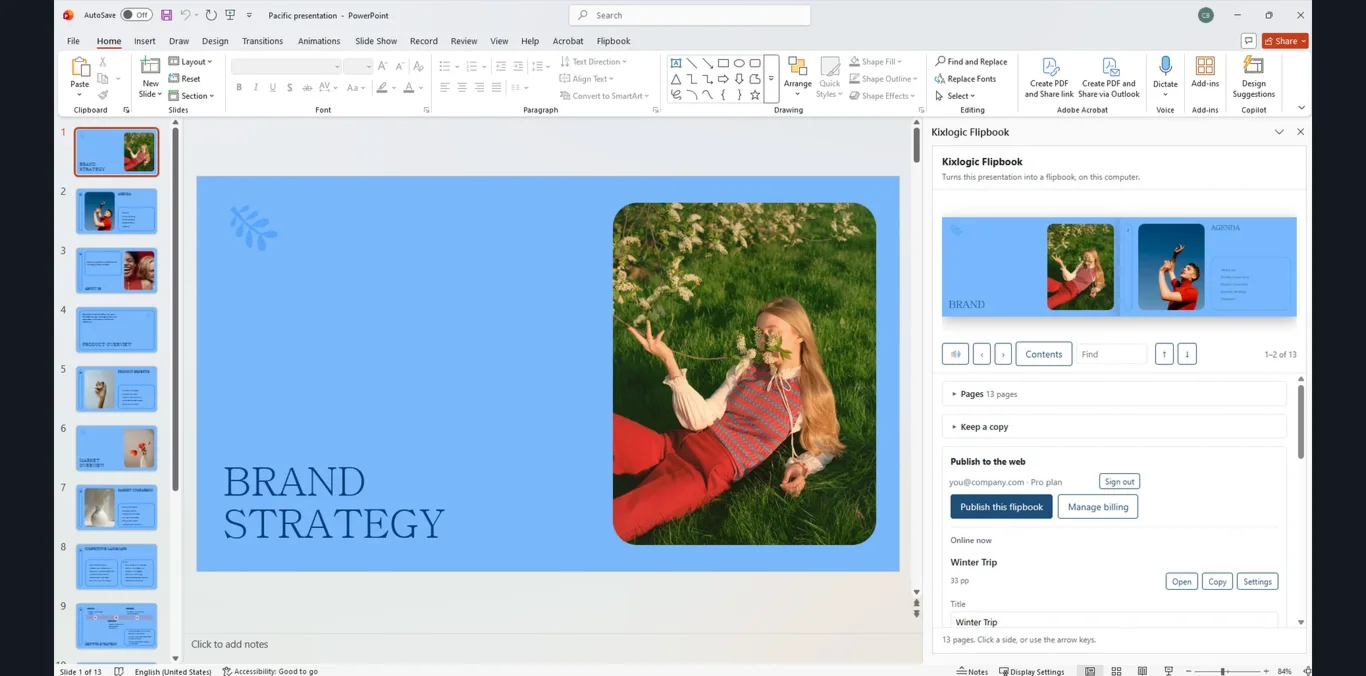Toggle justify text alignment

click(x=496, y=88)
